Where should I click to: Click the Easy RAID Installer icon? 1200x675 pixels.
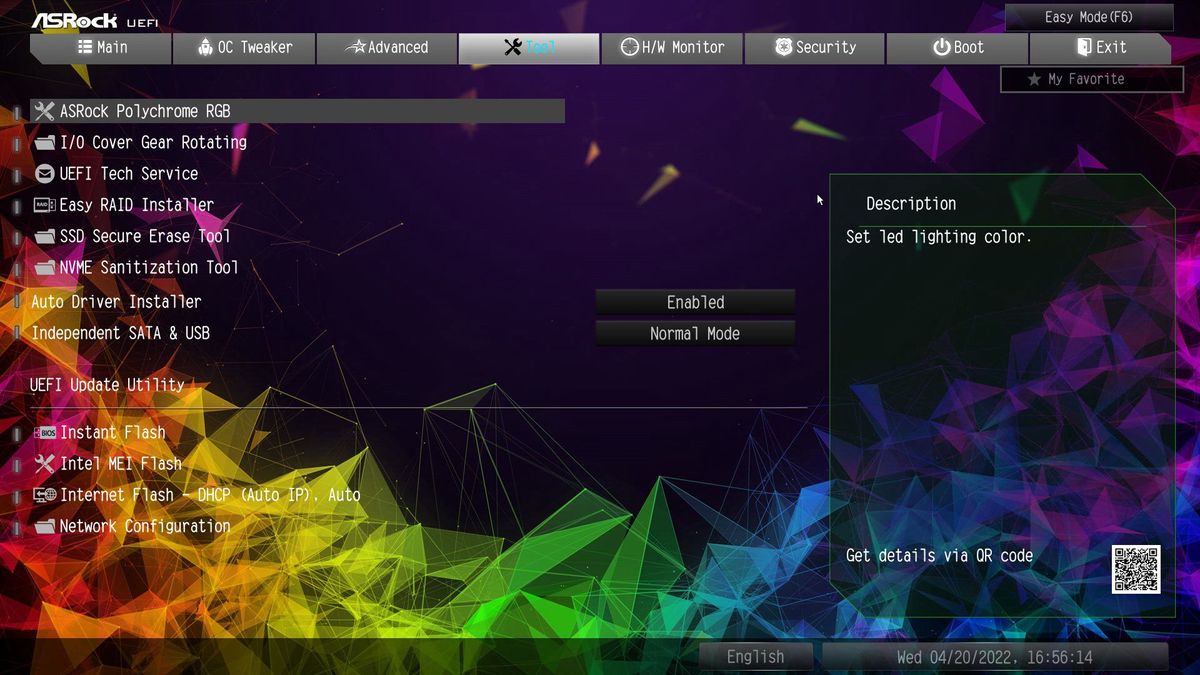pyautogui.click(x=44, y=205)
